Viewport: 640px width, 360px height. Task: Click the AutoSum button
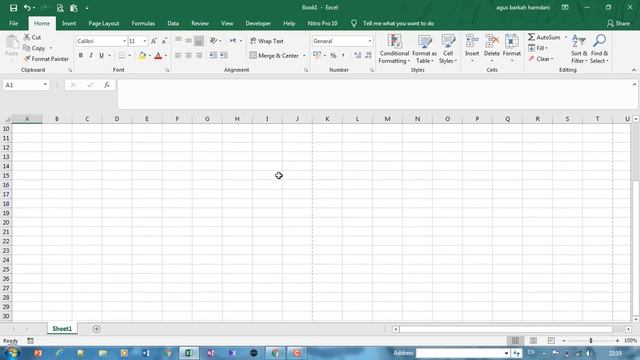[x=544, y=37]
